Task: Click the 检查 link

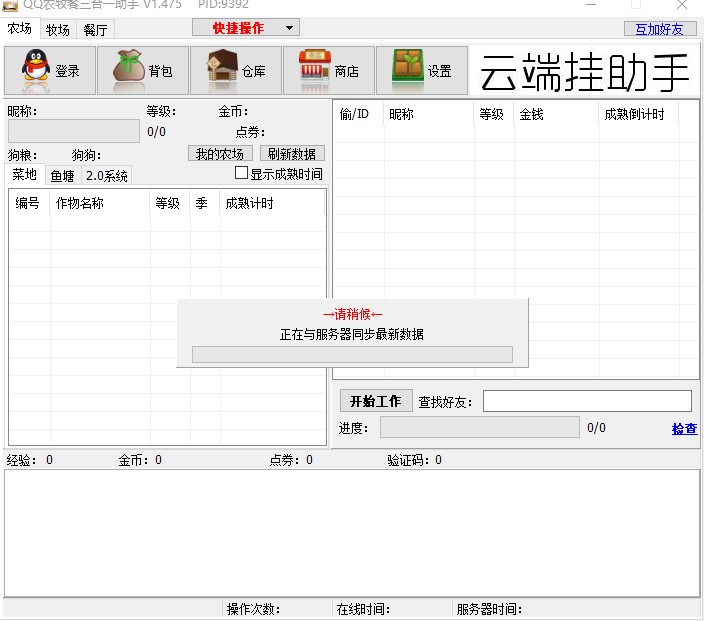Action: [684, 428]
